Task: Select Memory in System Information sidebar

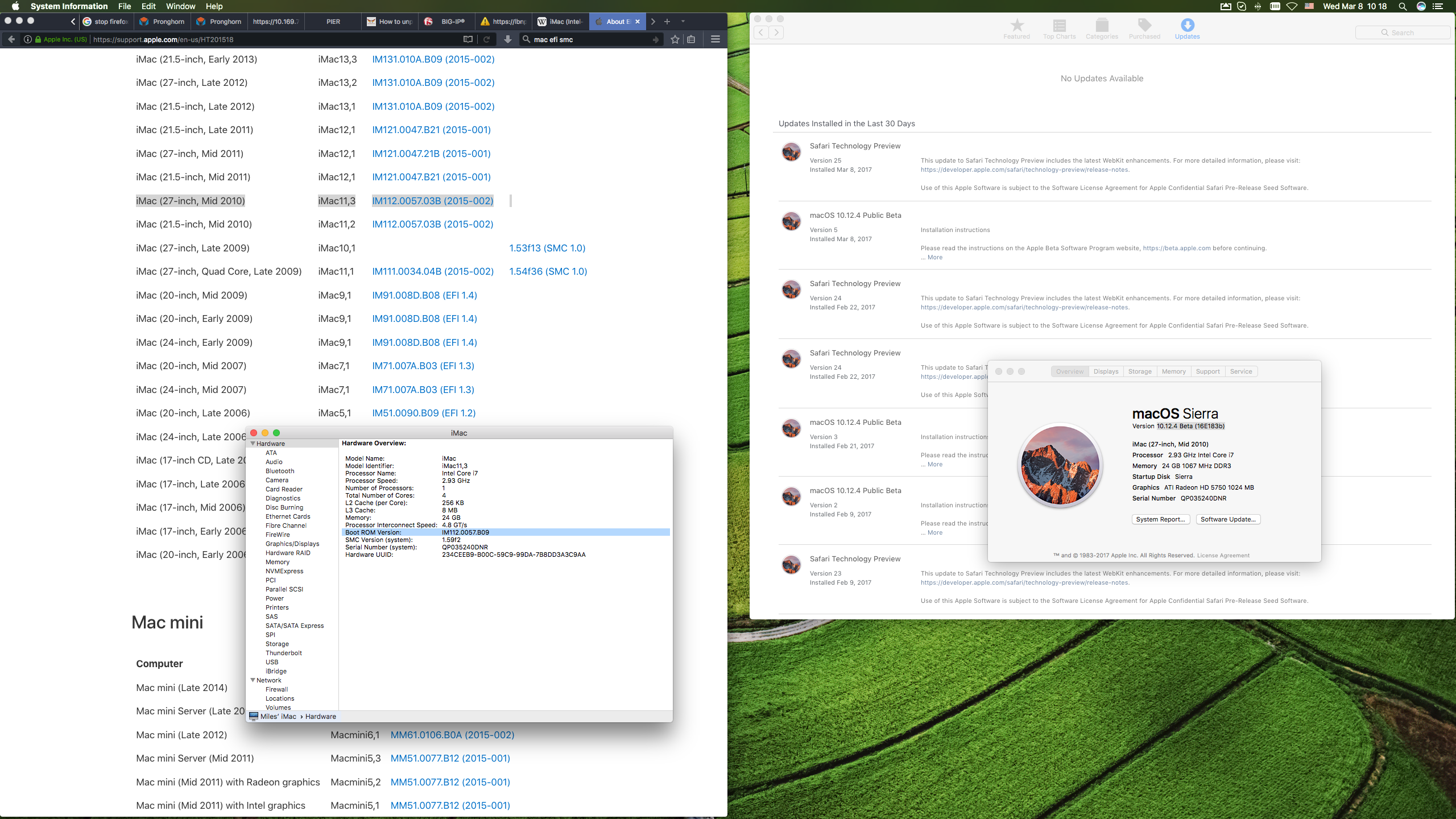Action: [x=278, y=562]
